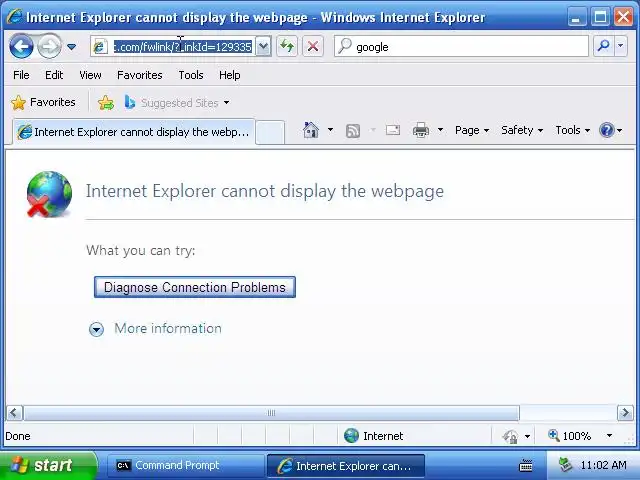The height and width of the screenshot is (480, 640).
Task: Click the error page heading text
Action: 264,191
